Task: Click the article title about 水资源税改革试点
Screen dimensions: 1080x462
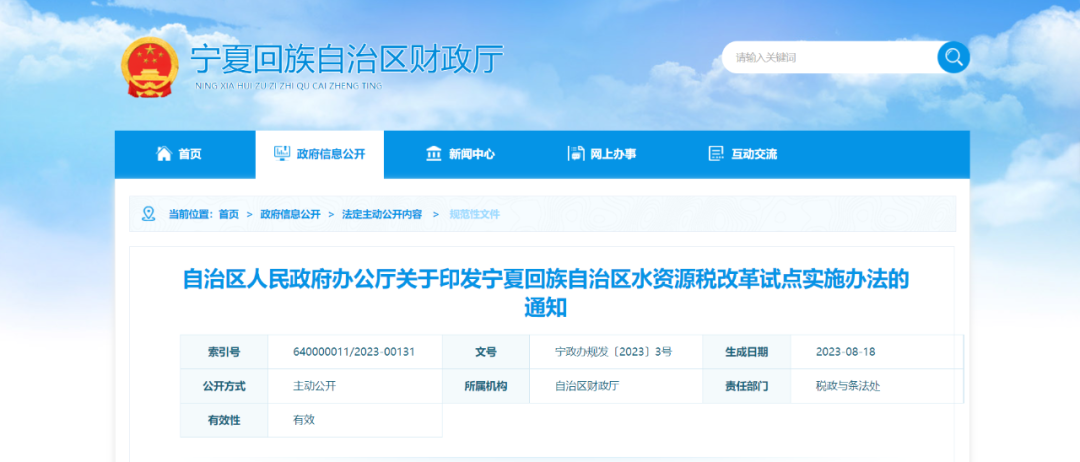Action: click(546, 293)
